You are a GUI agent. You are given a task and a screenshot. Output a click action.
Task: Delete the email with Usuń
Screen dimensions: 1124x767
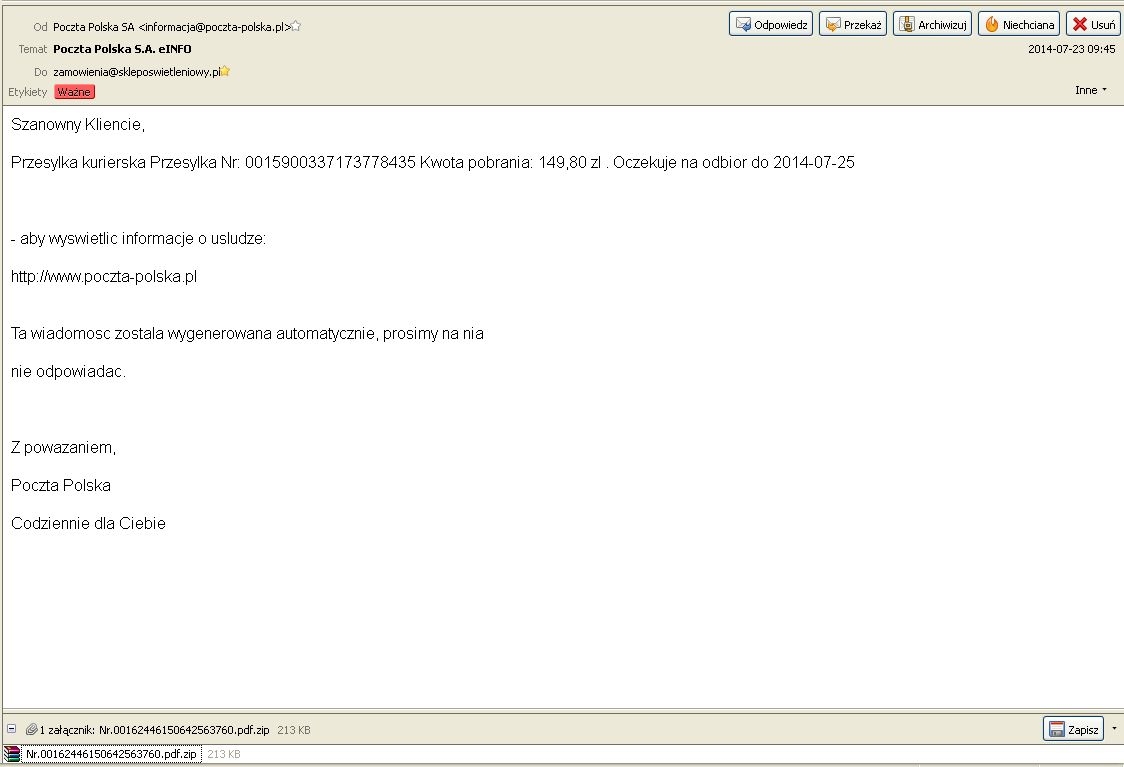(1093, 24)
